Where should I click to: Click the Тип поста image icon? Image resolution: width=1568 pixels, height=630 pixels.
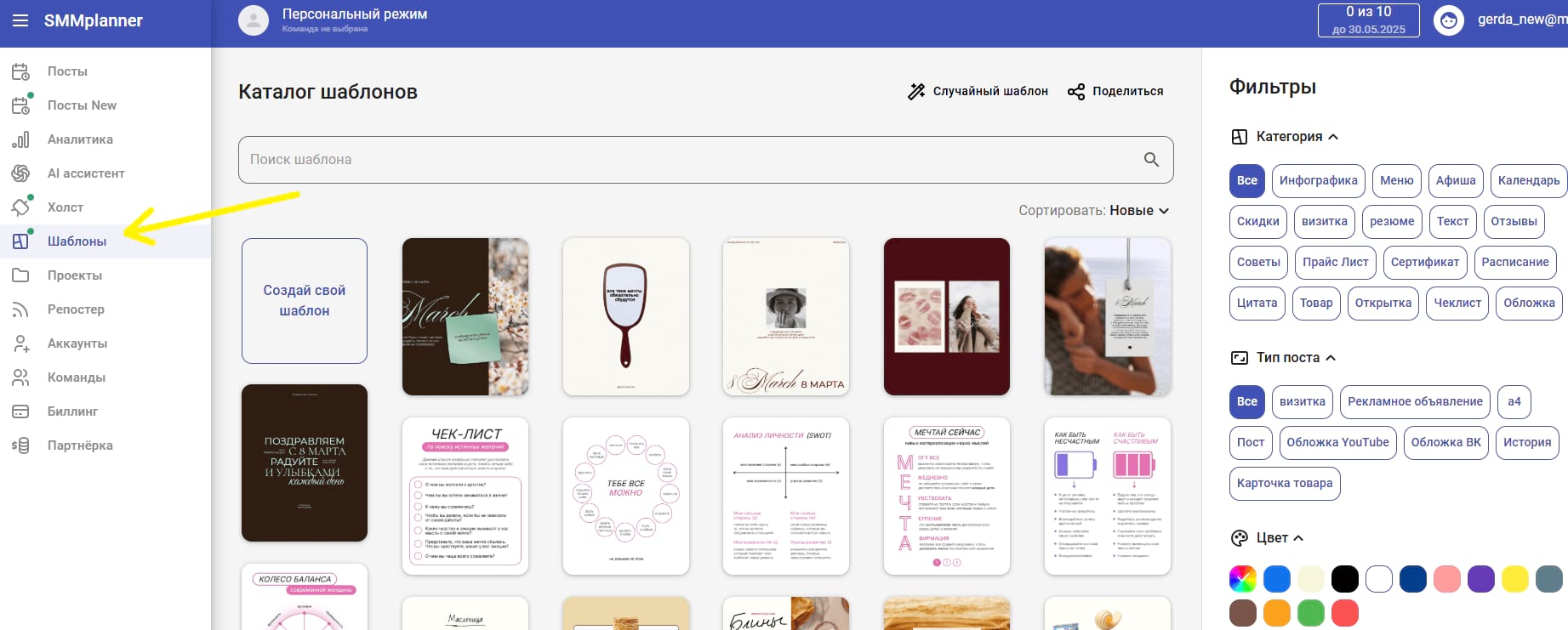[x=1240, y=358]
